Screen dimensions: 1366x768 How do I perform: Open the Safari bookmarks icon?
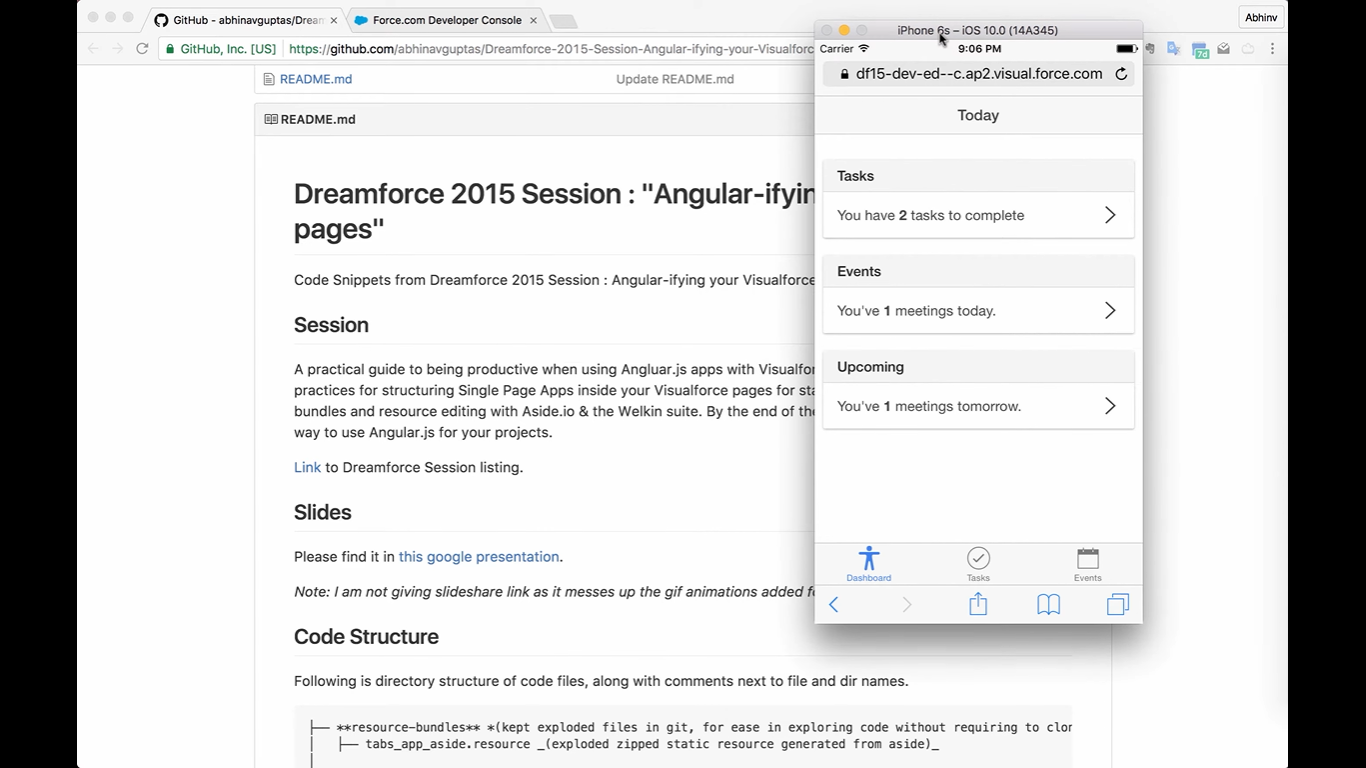pos(1048,604)
